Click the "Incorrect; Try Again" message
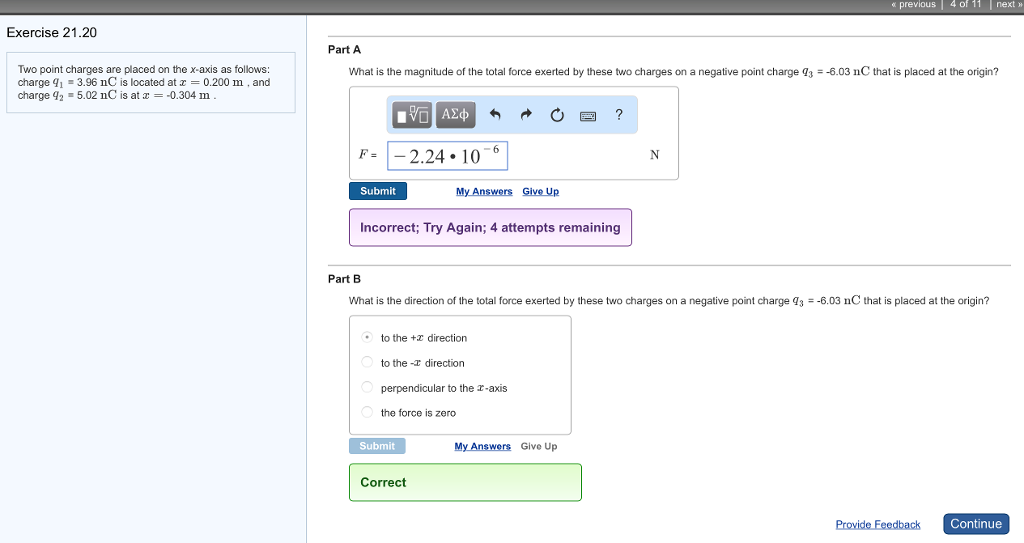This screenshot has height=543, width=1024. [x=490, y=227]
